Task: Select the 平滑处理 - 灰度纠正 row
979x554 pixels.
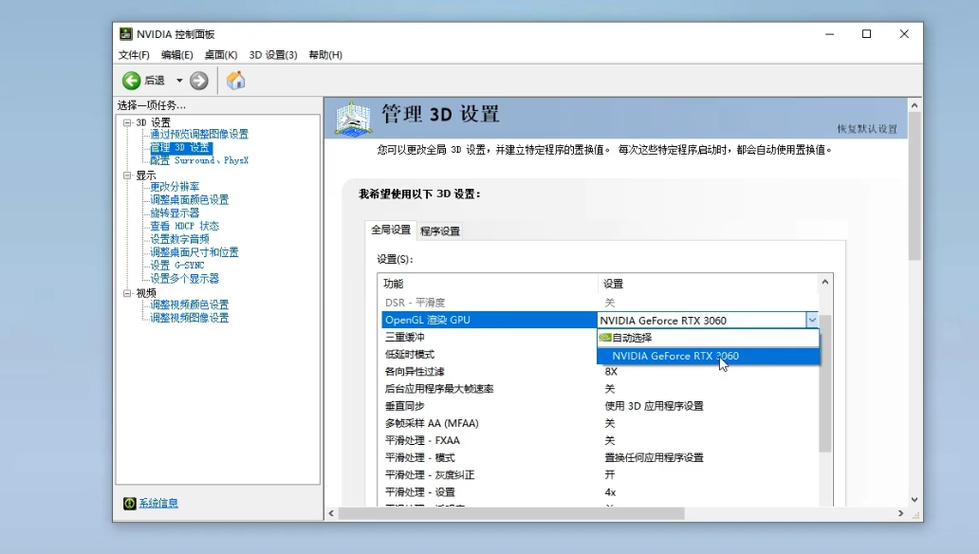Action: coord(601,475)
